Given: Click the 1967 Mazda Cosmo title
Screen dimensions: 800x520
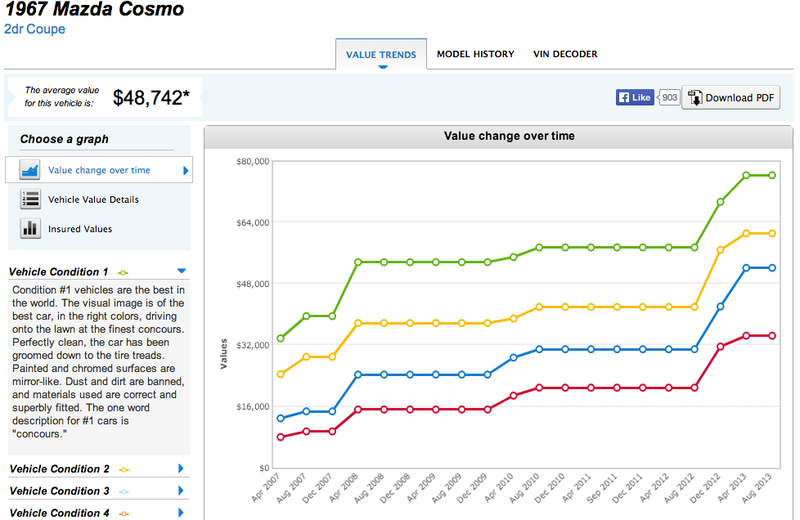Looking at the screenshot, I should (x=94, y=9).
